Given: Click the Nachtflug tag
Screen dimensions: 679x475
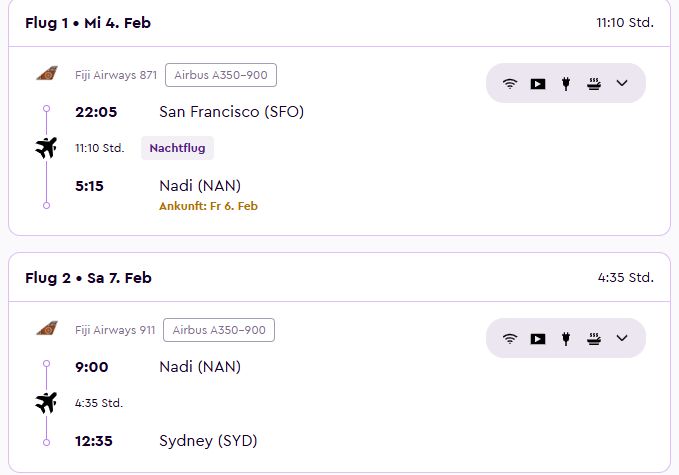Looking at the screenshot, I should 177,148.
